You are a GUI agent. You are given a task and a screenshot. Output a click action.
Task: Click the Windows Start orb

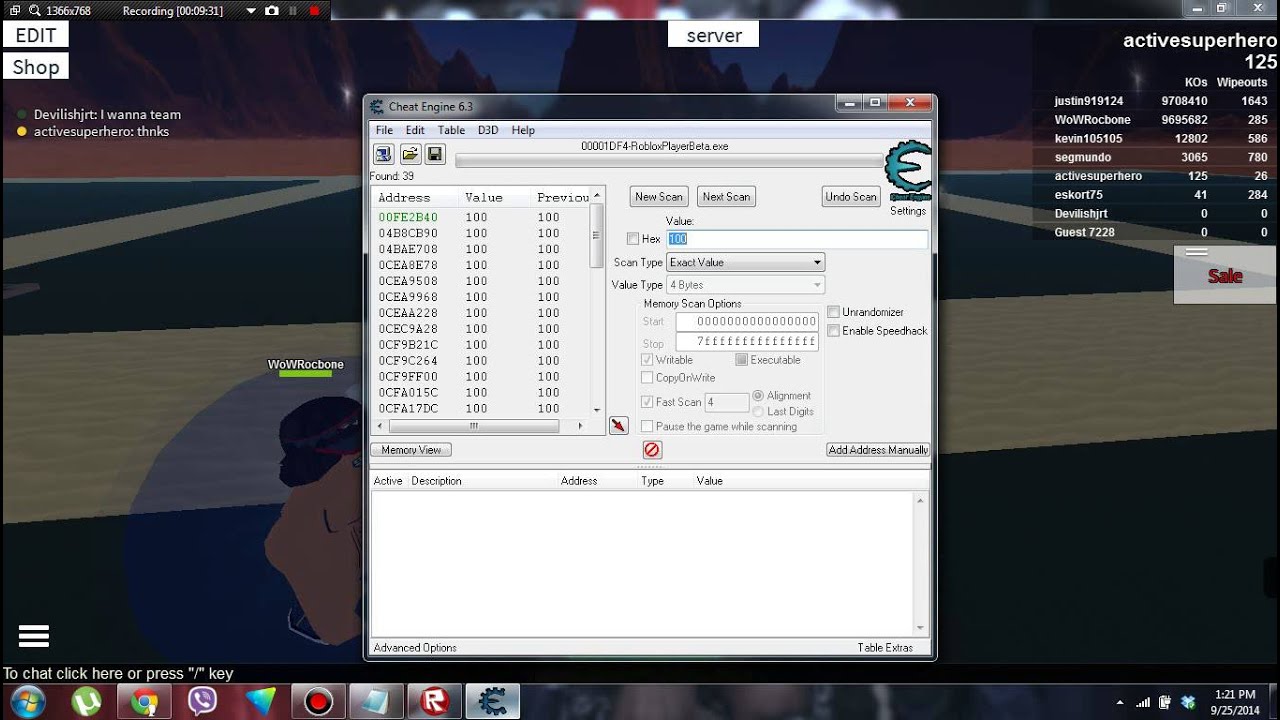pyautogui.click(x=27, y=702)
